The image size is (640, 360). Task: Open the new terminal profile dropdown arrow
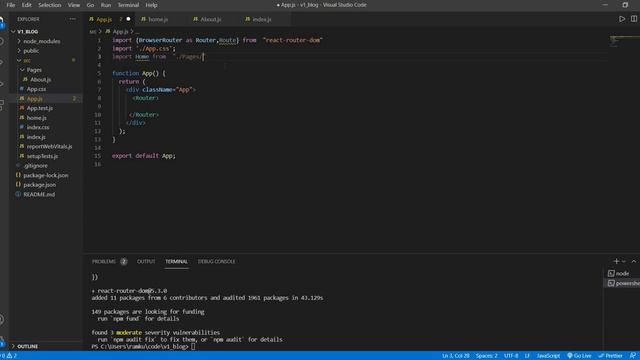pos(624,261)
